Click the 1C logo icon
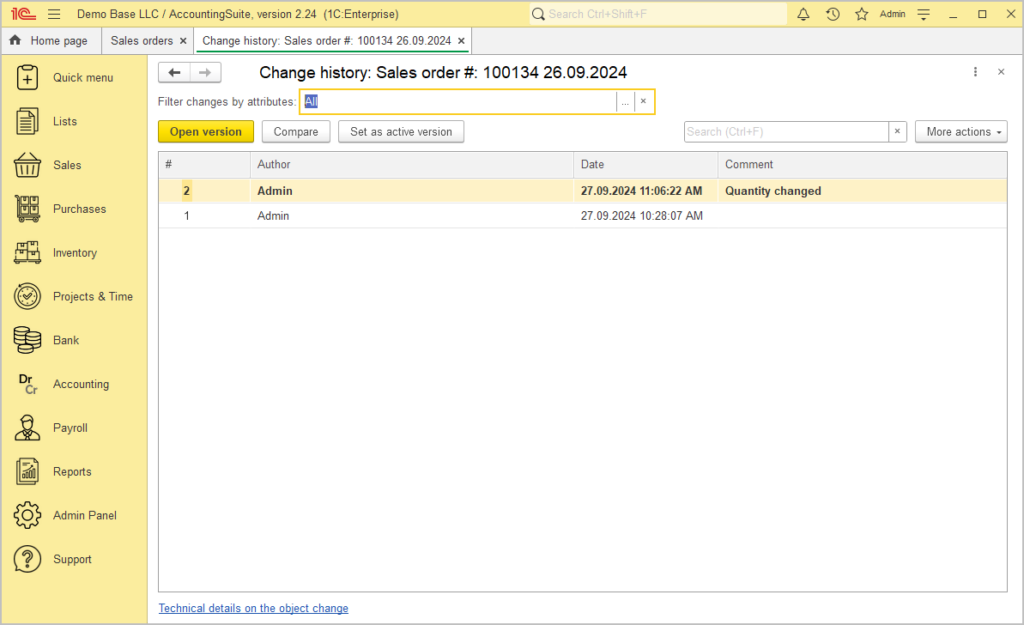 [23, 14]
